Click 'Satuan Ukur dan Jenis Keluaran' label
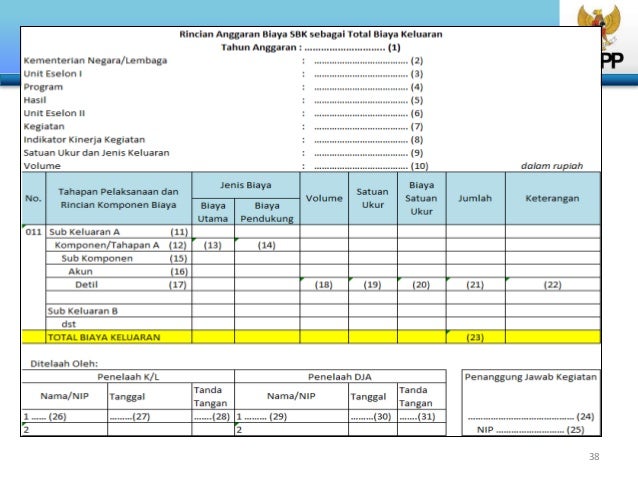 pos(96,153)
